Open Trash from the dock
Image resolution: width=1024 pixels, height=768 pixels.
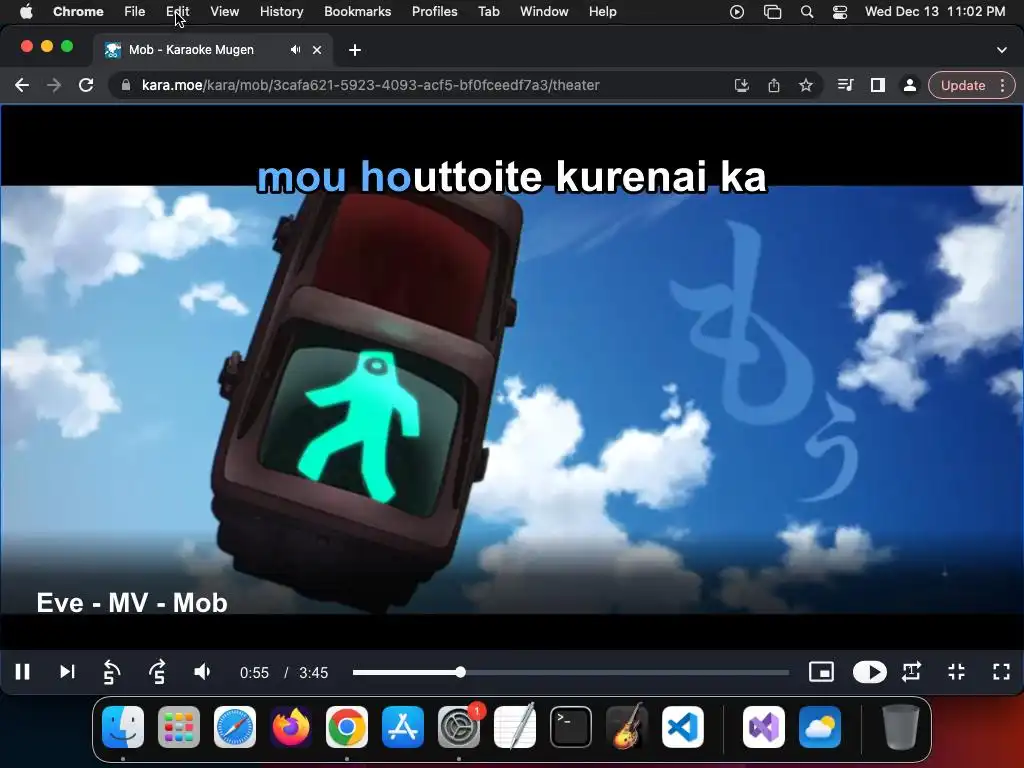[x=901, y=727]
